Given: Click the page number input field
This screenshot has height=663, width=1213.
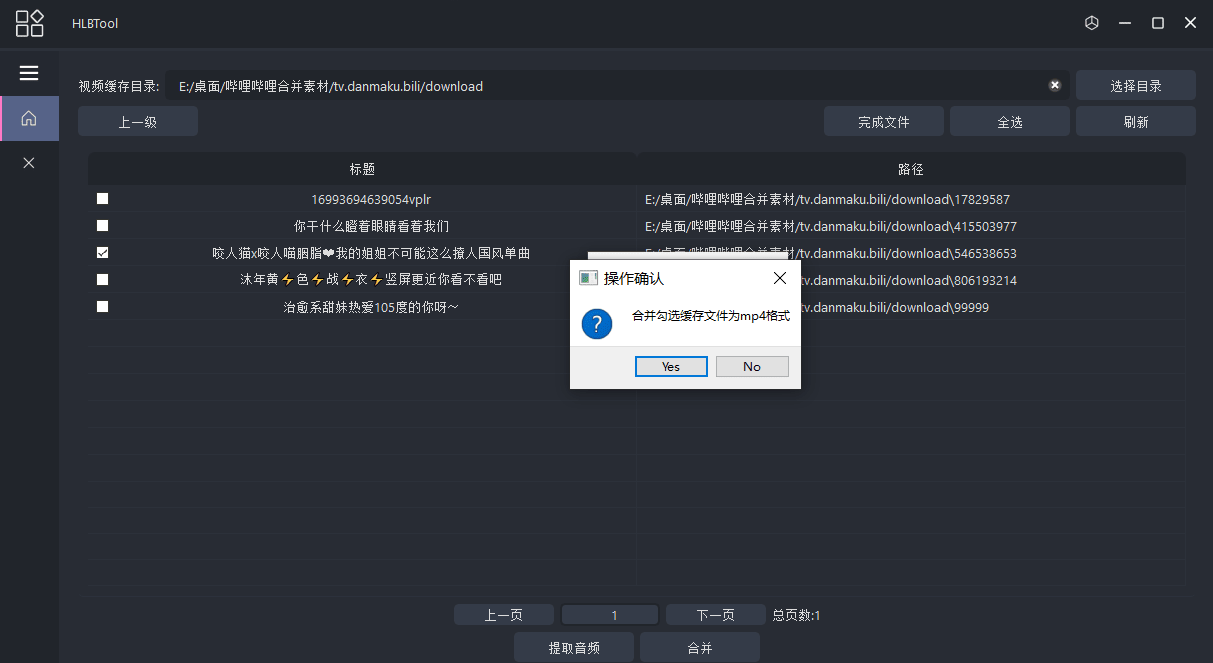Looking at the screenshot, I should tap(610, 614).
